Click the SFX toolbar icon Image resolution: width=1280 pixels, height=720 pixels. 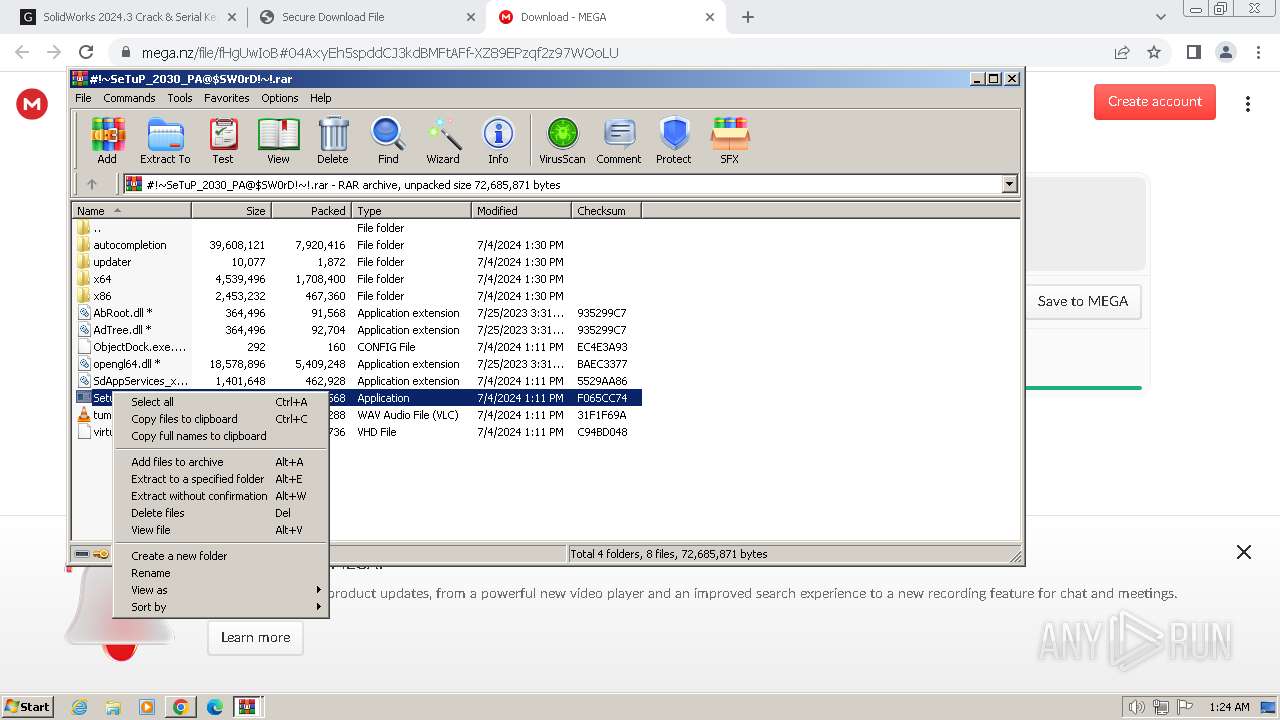(730, 140)
